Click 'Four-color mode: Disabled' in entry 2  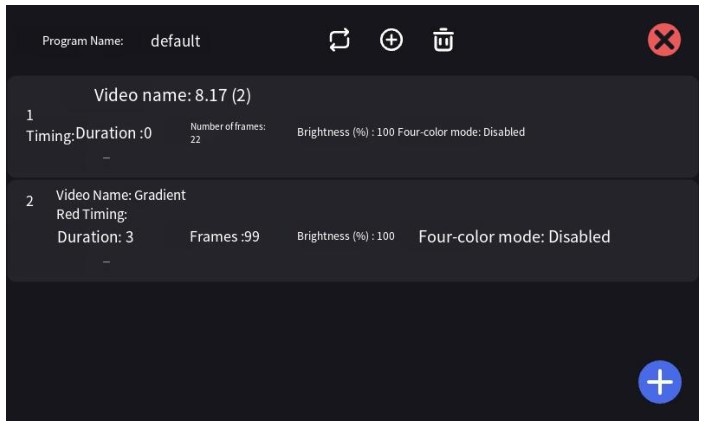click(x=514, y=237)
